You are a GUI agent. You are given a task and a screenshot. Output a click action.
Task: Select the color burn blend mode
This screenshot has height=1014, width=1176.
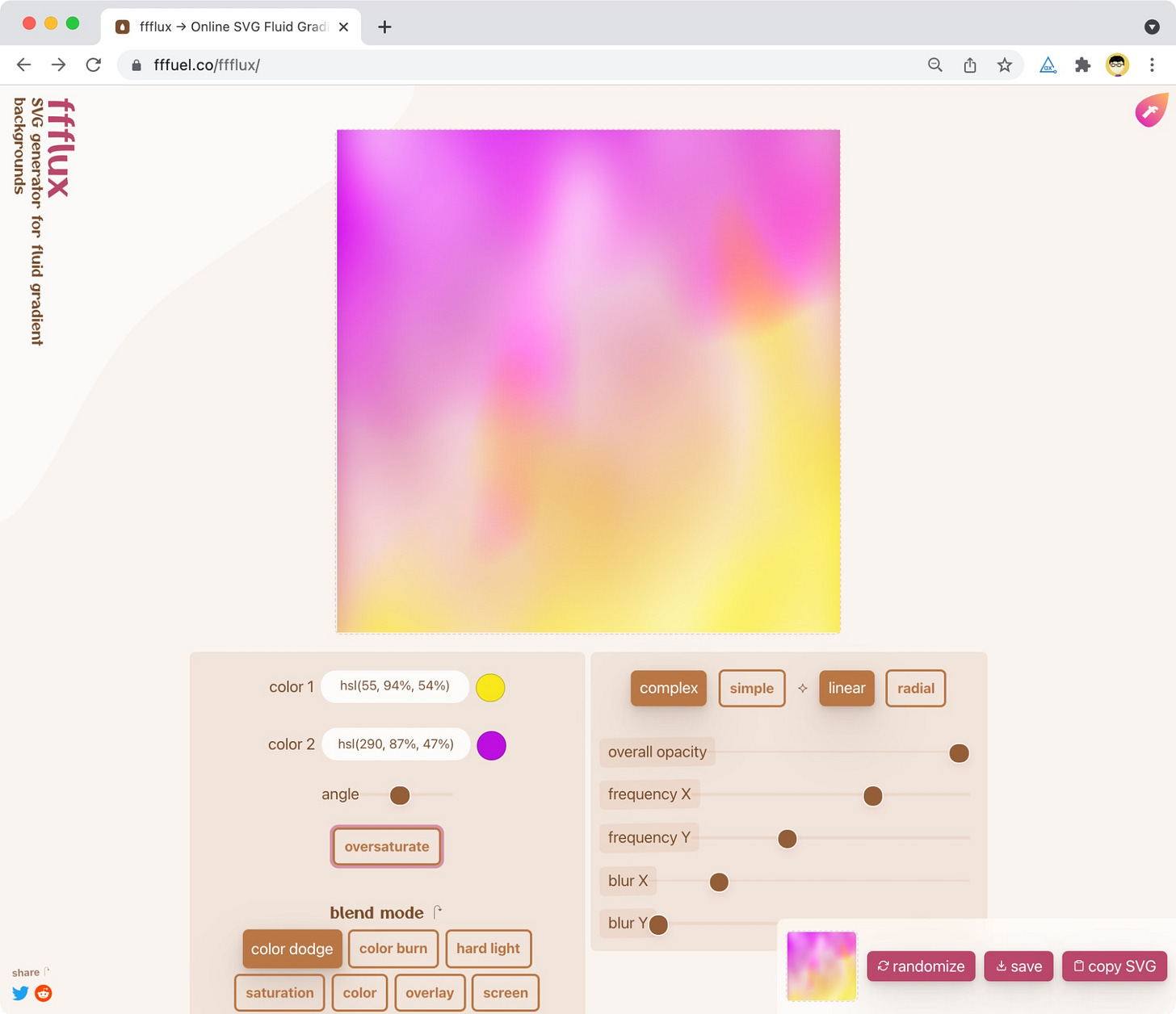coord(393,949)
